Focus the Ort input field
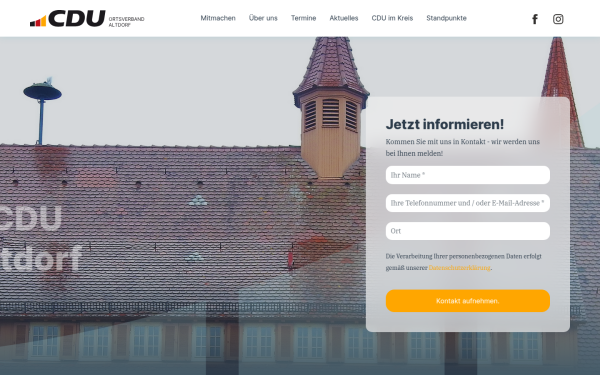The width and height of the screenshot is (600, 375). pyautogui.click(x=468, y=231)
